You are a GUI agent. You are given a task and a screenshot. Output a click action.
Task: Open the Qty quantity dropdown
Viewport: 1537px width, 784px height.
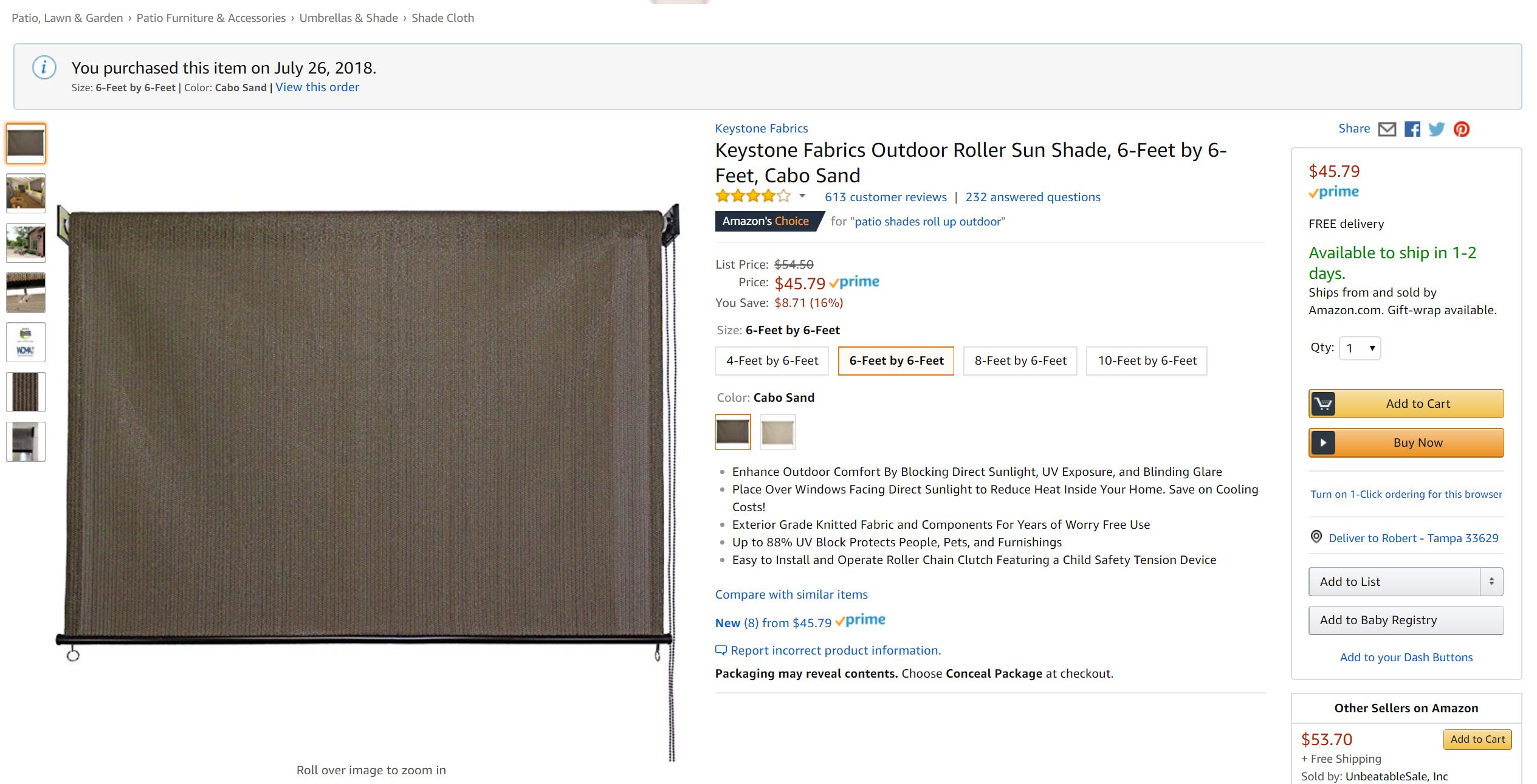(1360, 348)
